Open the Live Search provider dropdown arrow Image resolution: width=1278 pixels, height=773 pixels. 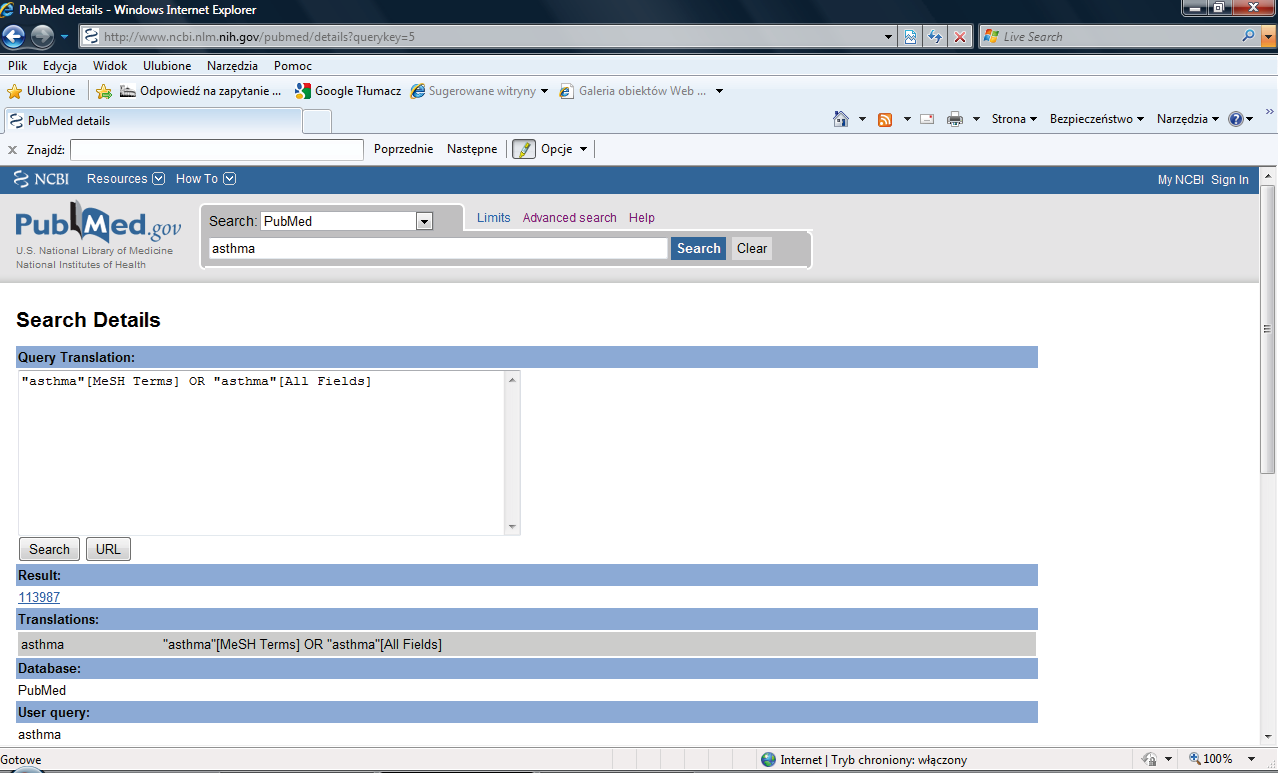(1269, 37)
